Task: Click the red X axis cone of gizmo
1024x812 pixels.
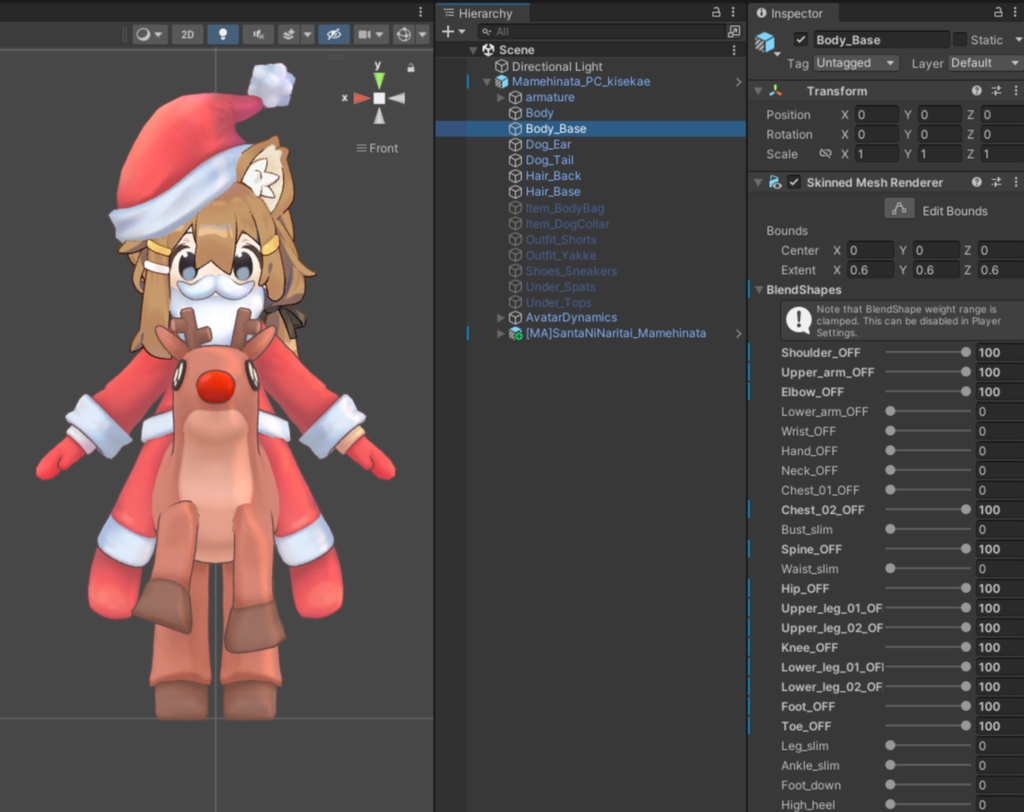Action: 361,98
